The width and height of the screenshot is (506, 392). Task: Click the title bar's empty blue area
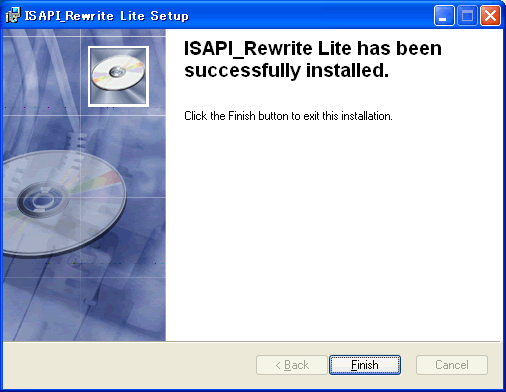pos(310,16)
